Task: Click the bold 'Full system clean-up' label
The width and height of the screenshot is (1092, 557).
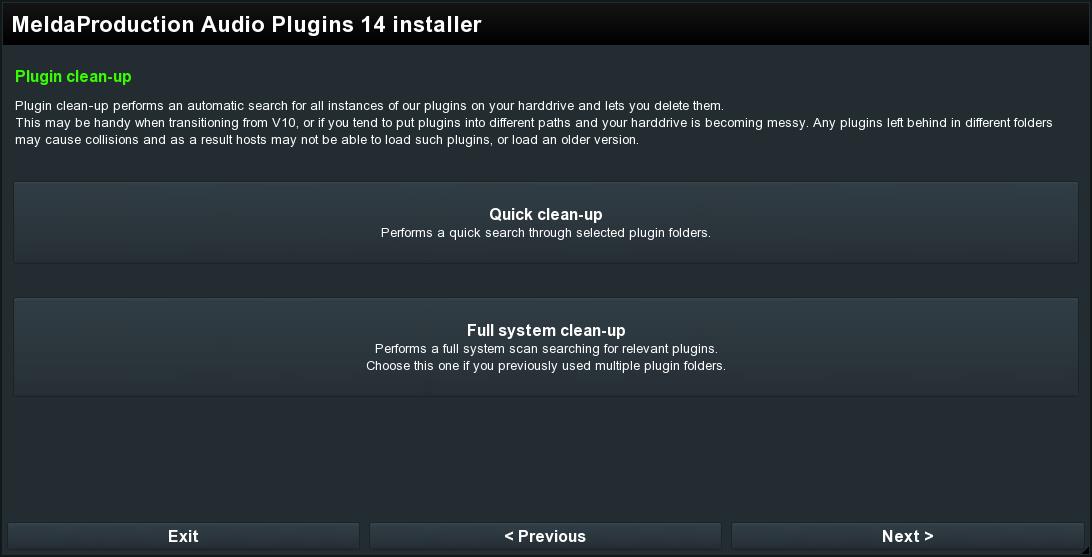Action: (x=546, y=329)
